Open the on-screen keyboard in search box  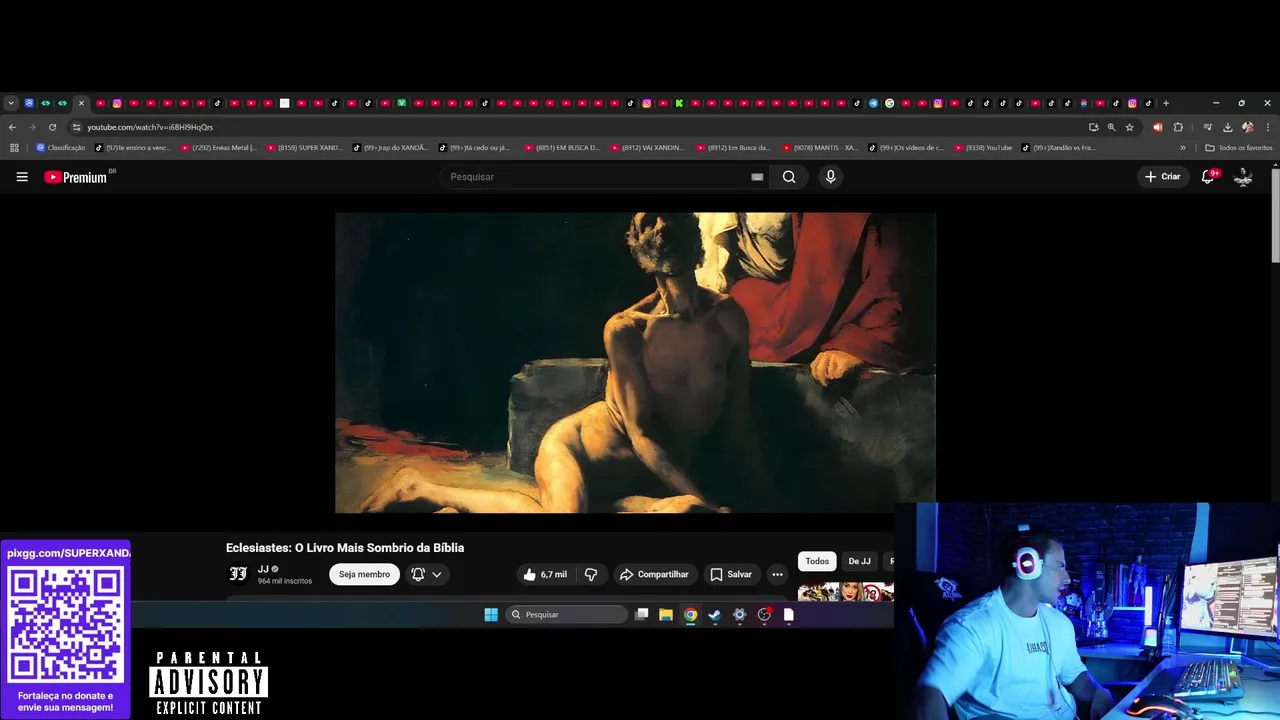coord(757,177)
